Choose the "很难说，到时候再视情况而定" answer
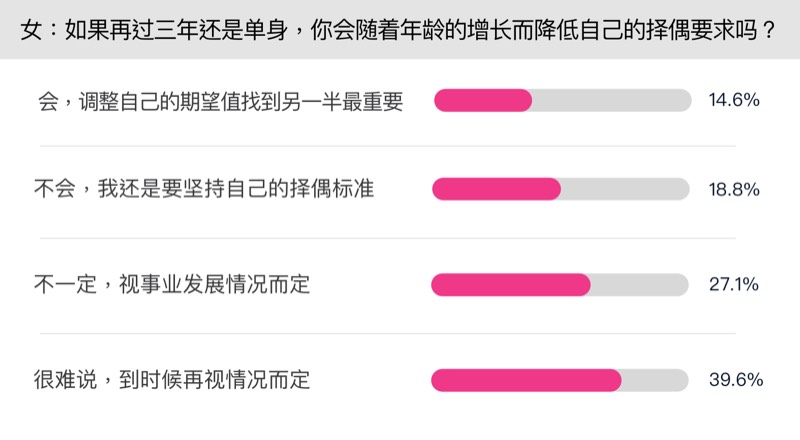Image resolution: width=800 pixels, height=440 pixels. [173, 379]
